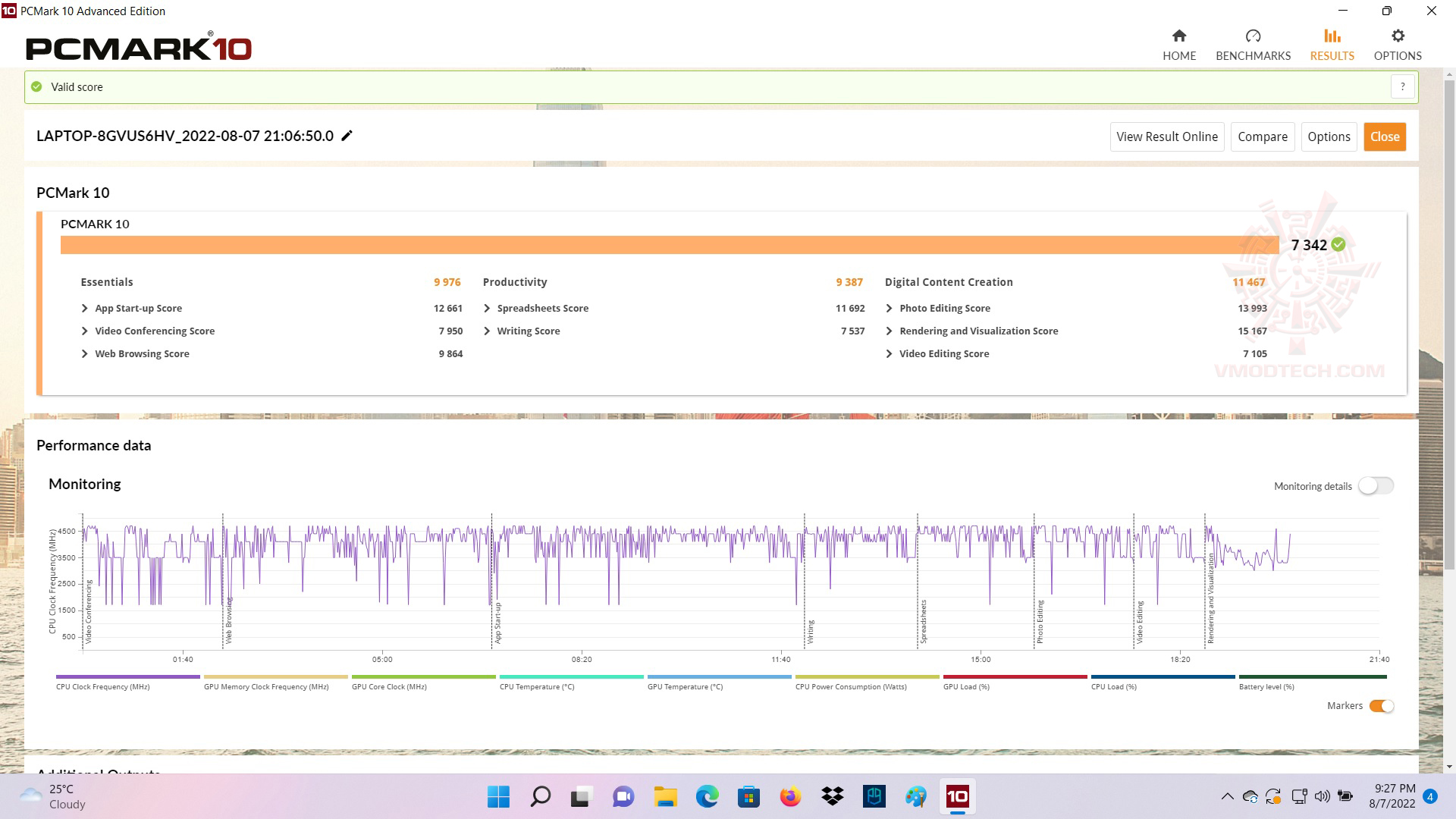Toggle CPU Temperature legend series
The width and height of the screenshot is (1456, 819).
point(537,686)
